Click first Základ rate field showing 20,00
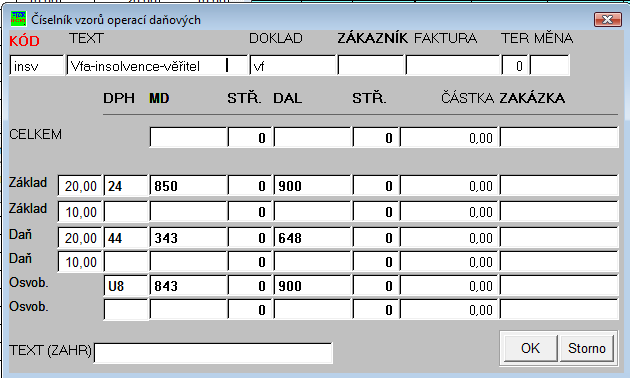630x378 pixels. point(80,186)
